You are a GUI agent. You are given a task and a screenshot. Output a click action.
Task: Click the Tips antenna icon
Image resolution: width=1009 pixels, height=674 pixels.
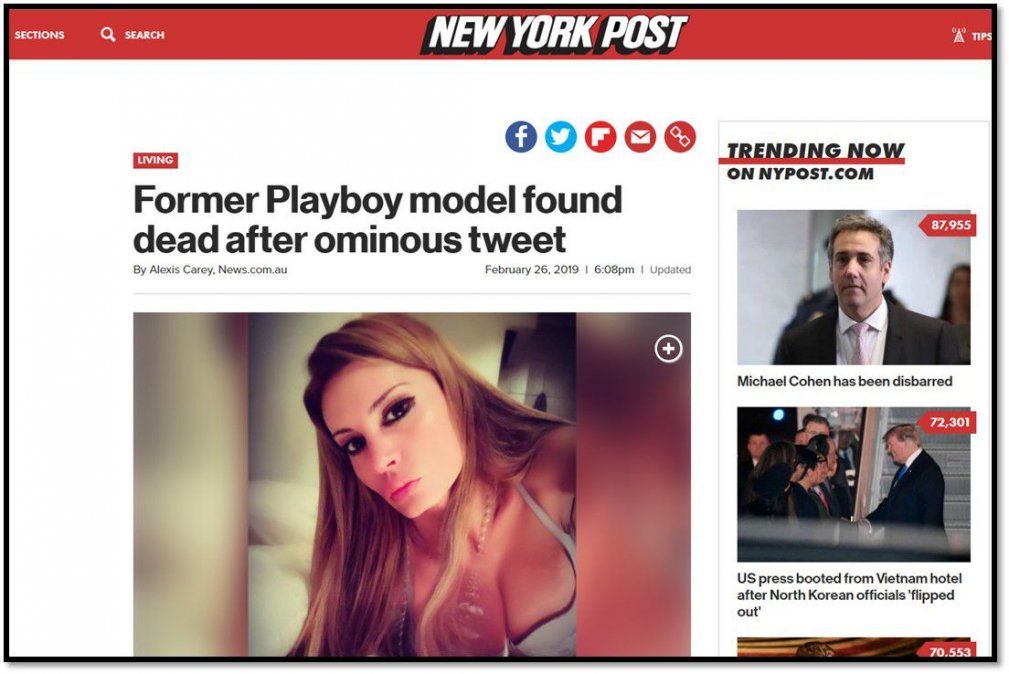958,35
